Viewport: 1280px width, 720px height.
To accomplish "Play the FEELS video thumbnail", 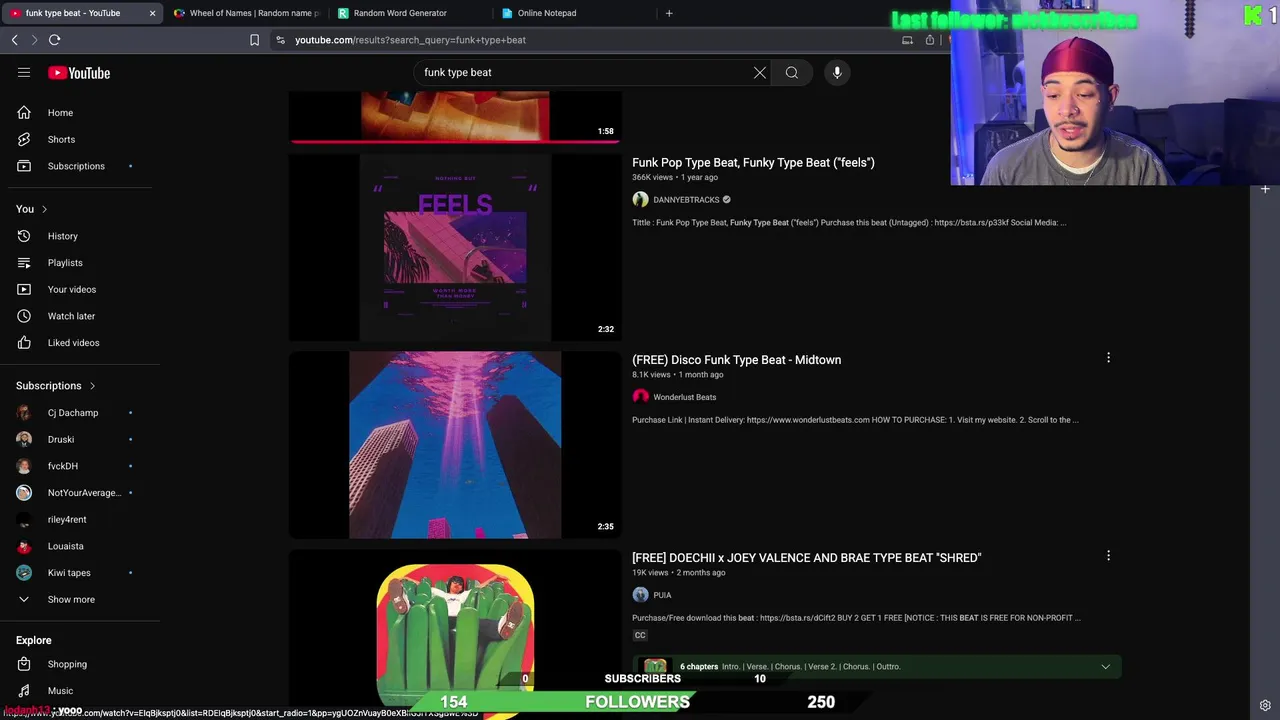I will point(455,247).
